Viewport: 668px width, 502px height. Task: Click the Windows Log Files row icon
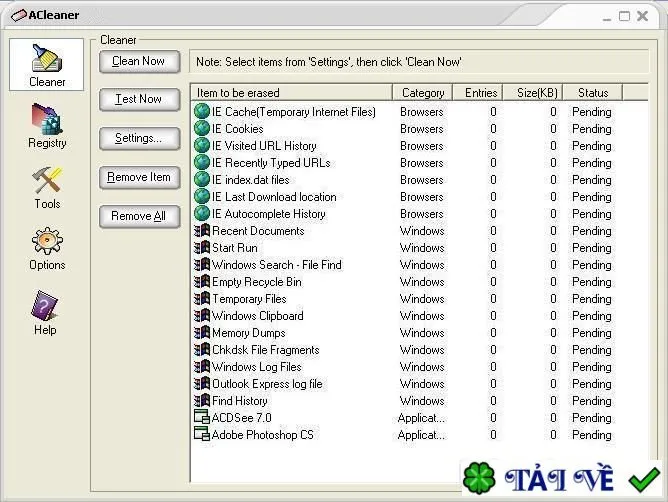(x=202, y=367)
